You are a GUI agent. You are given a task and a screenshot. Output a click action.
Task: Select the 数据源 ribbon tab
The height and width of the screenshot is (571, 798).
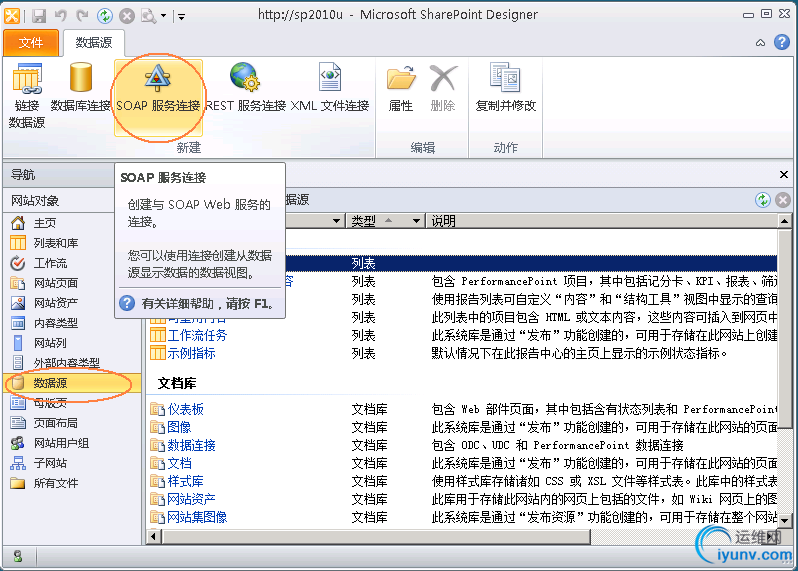[94, 43]
